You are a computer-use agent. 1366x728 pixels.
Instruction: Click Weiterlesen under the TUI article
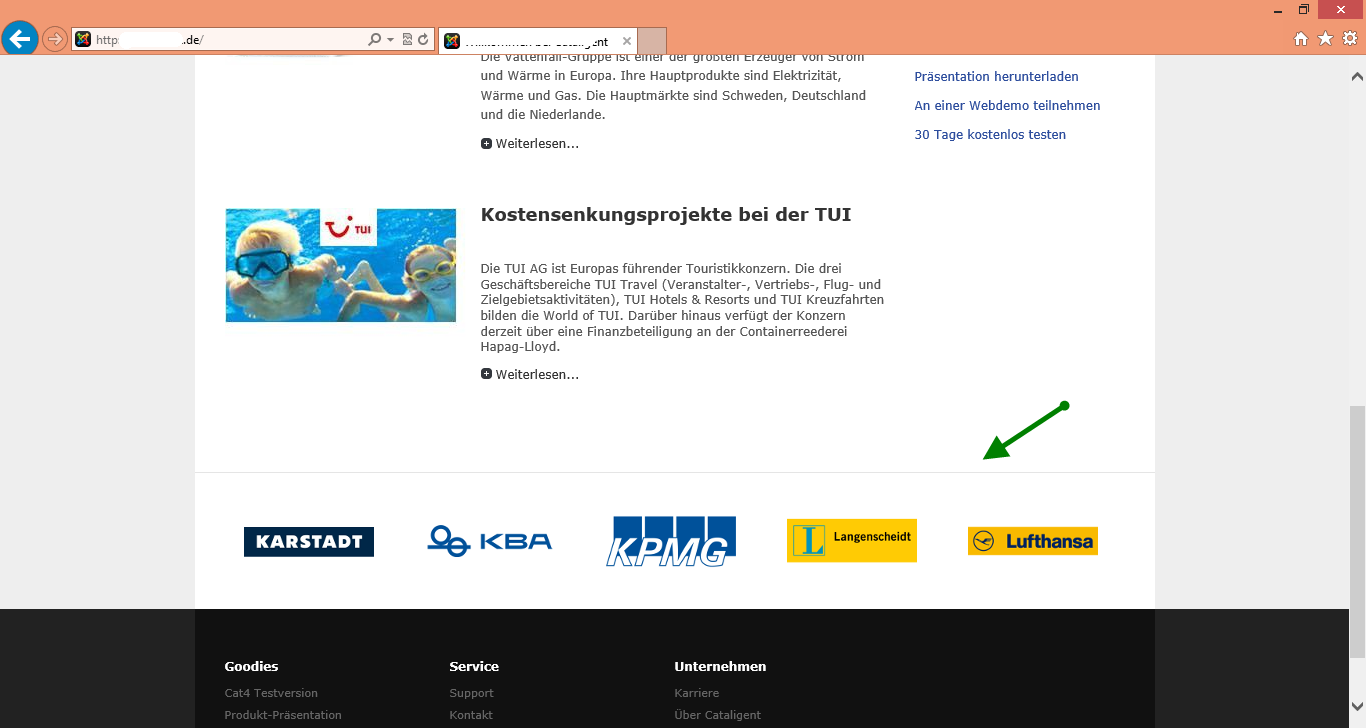tap(537, 375)
